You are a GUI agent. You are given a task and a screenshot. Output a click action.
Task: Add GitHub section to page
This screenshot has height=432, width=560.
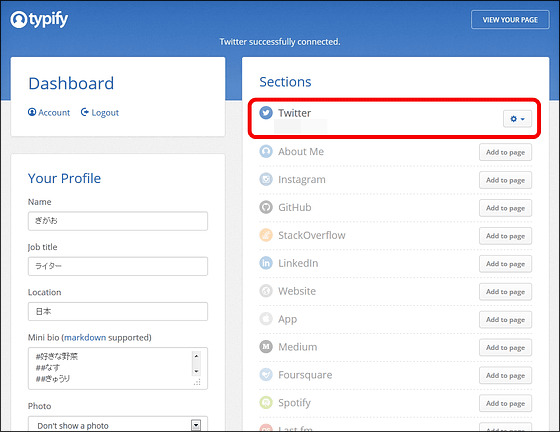[x=505, y=208]
